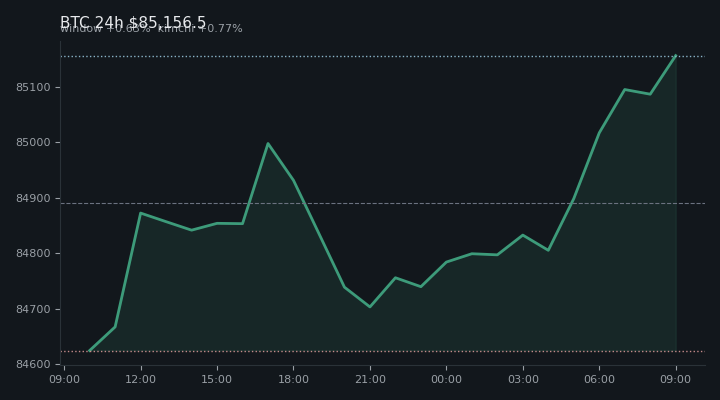Select the 21:00 time axis label
The image size is (720, 400).
[370, 379]
